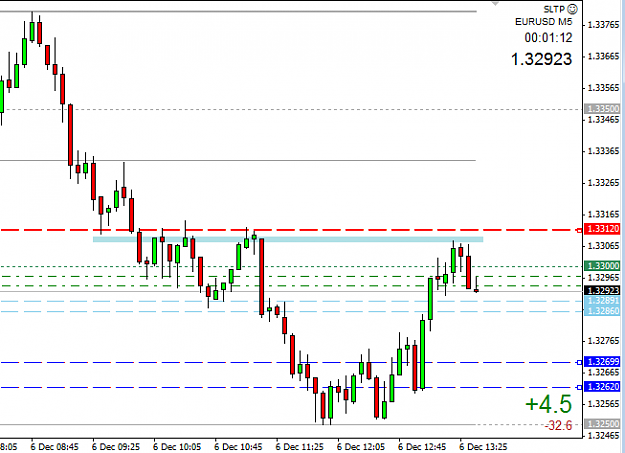The image size is (625, 453).
Task: Click the red -32.6 loss readout
Action: [558, 425]
